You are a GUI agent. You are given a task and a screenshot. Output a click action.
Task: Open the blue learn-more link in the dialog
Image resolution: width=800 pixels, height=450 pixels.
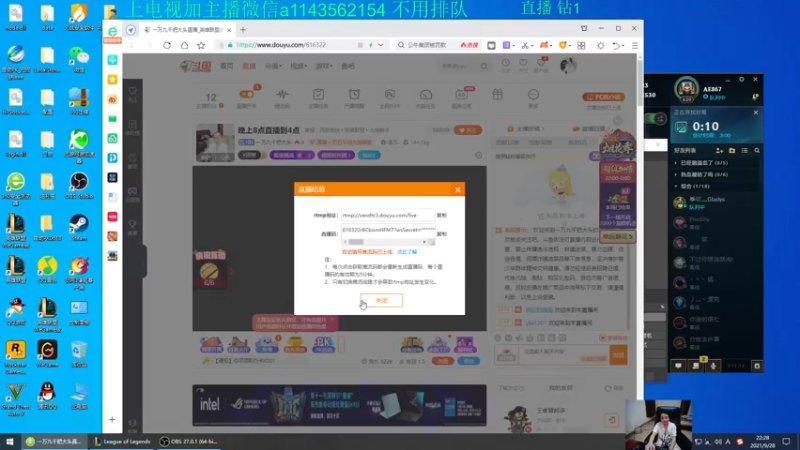click(x=407, y=252)
